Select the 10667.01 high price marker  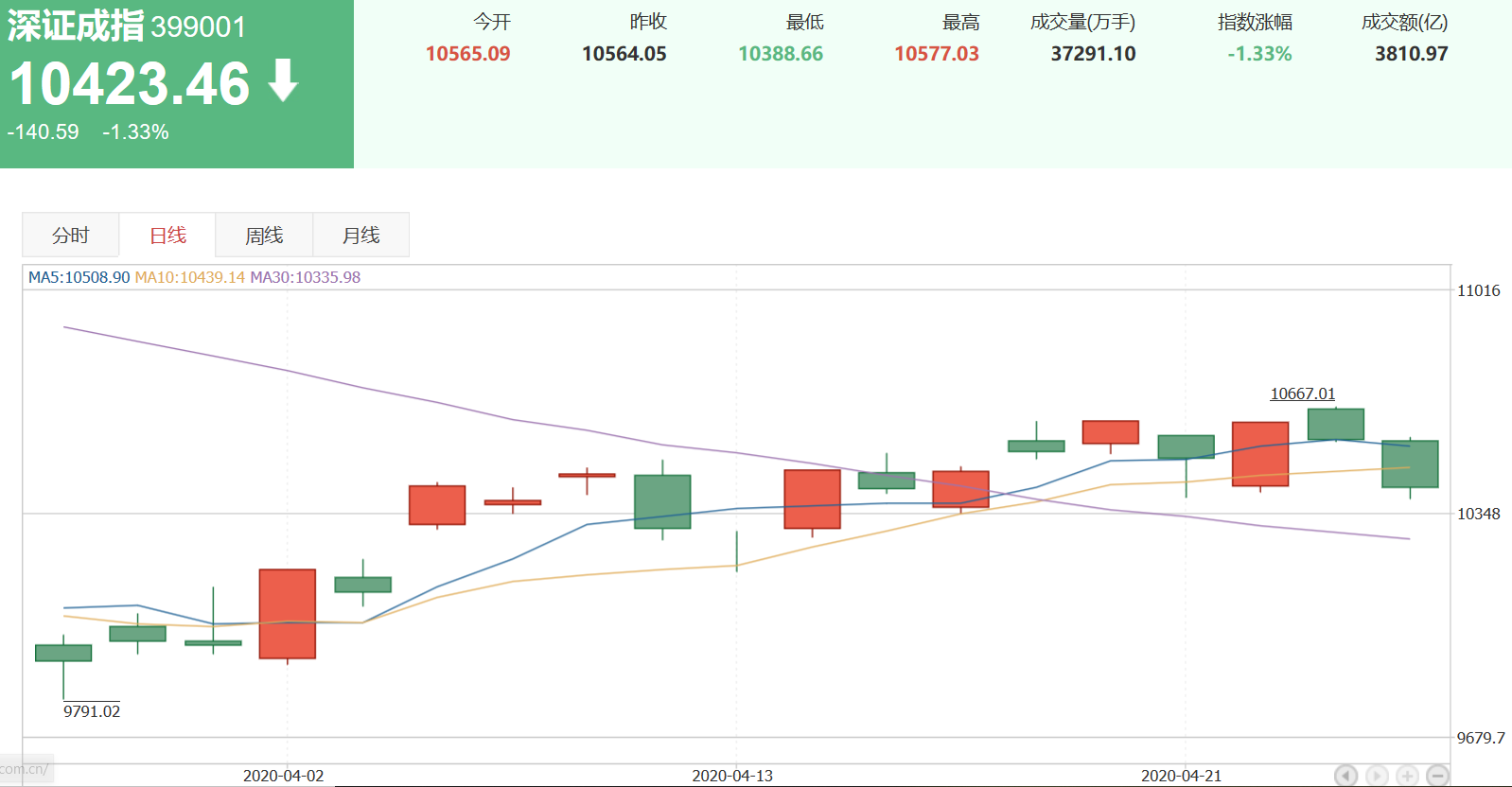pyautogui.click(x=1302, y=393)
